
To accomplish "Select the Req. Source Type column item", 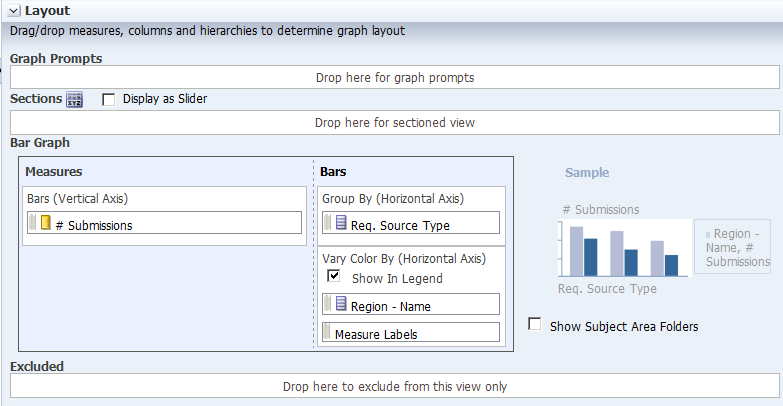I will click(400, 225).
